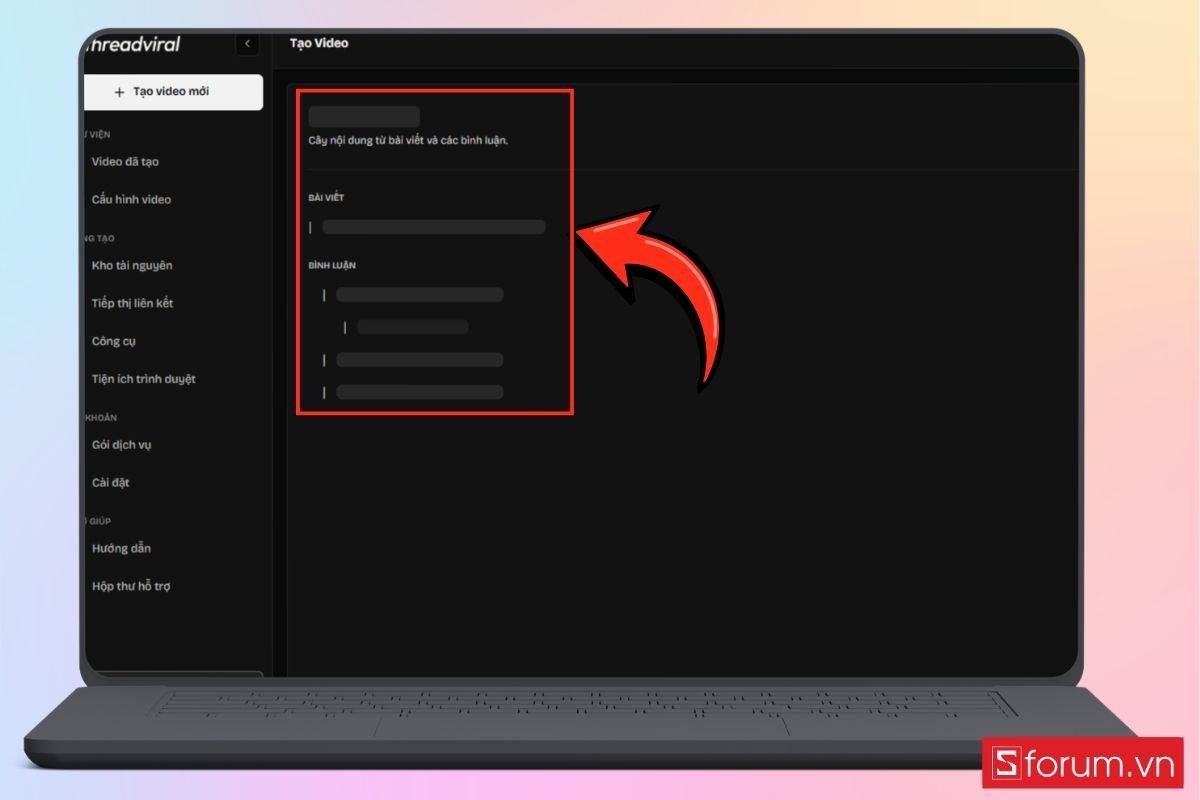
Task: Click the threadviral logo
Action: tap(133, 44)
